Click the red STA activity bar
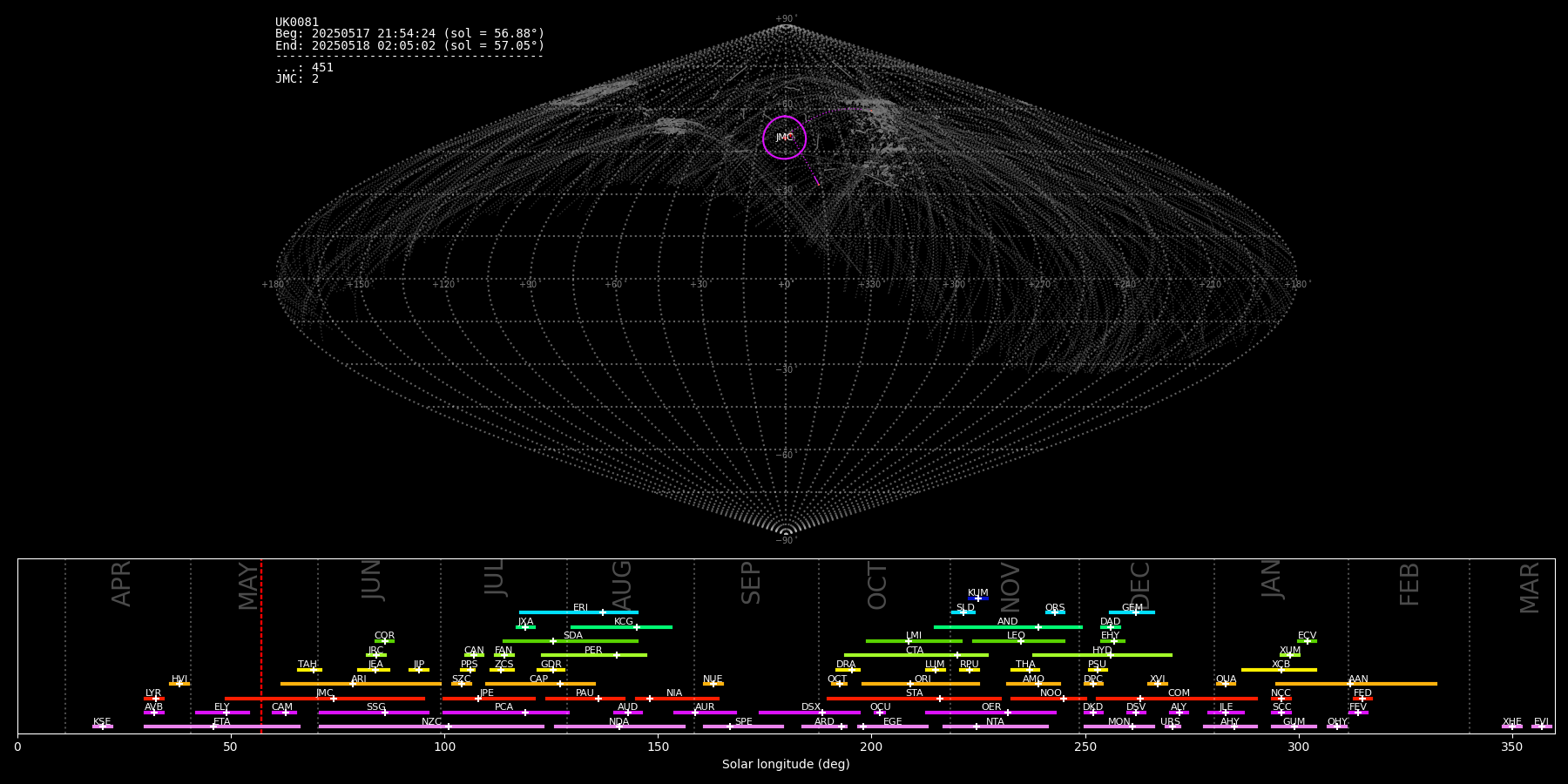Viewport: 1568px width, 784px height. click(914, 699)
